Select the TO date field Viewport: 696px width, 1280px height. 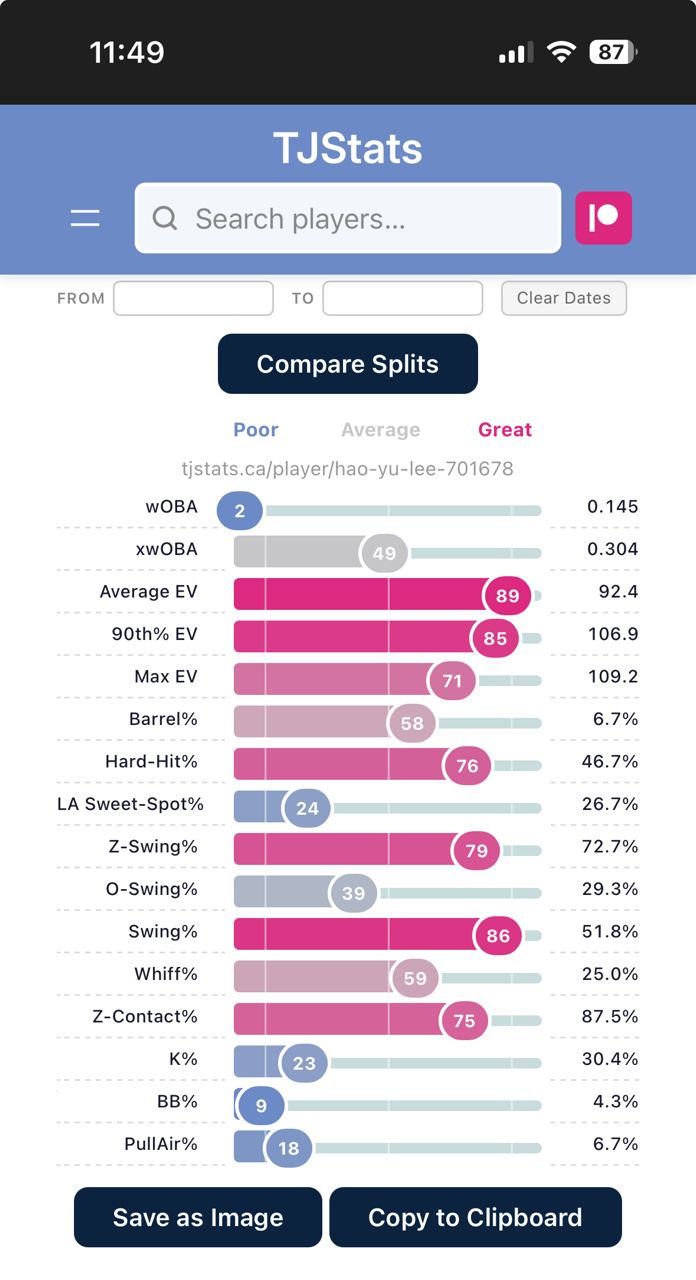[x=403, y=298]
